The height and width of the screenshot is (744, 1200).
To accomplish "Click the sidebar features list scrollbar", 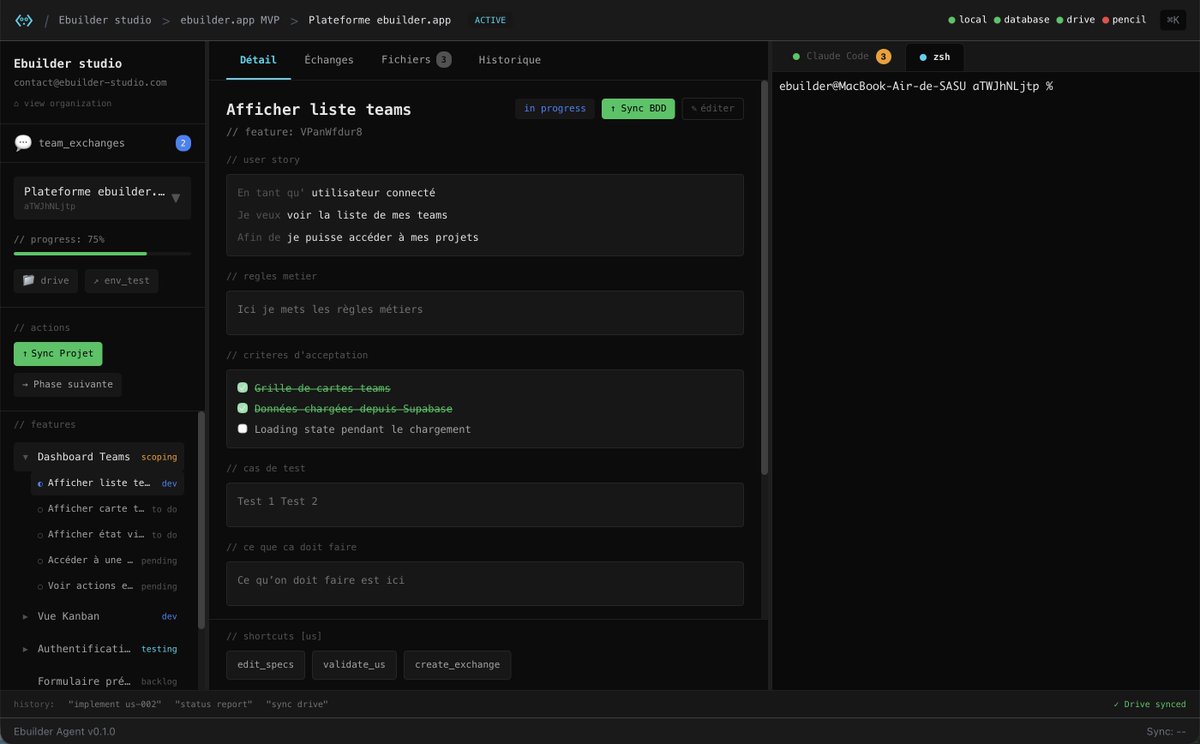I will tap(201, 520).
